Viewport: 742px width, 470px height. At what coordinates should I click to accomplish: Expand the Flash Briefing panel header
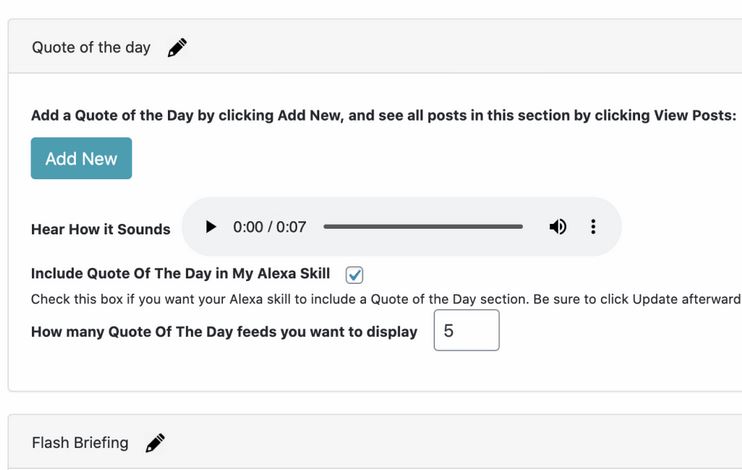pos(375,442)
